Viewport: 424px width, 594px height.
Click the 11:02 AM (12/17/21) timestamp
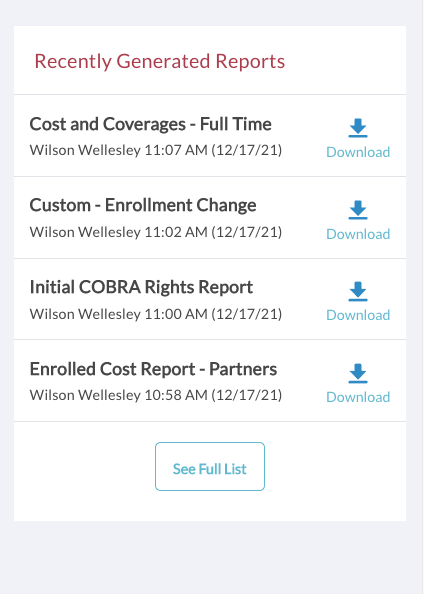213,232
